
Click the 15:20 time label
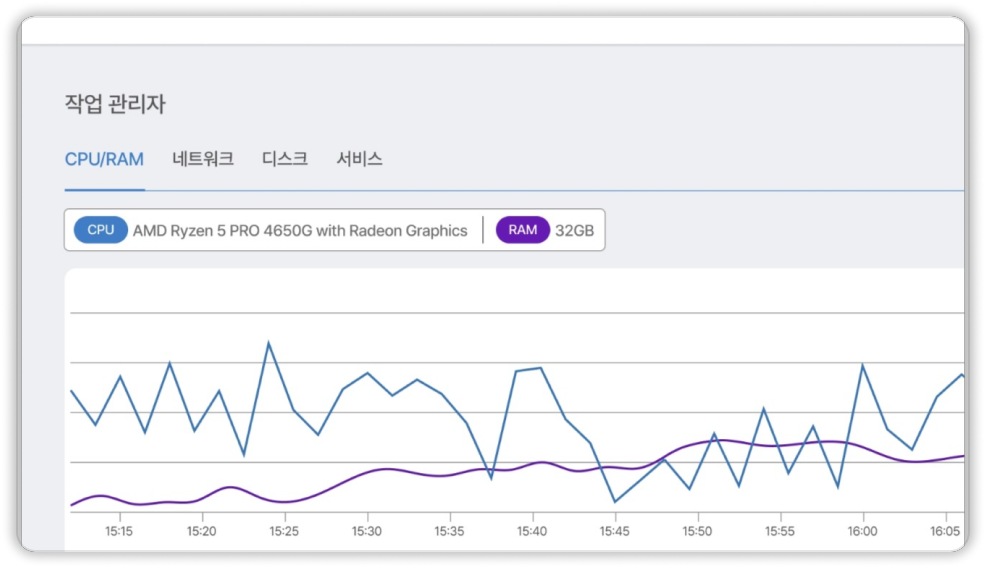click(x=202, y=531)
